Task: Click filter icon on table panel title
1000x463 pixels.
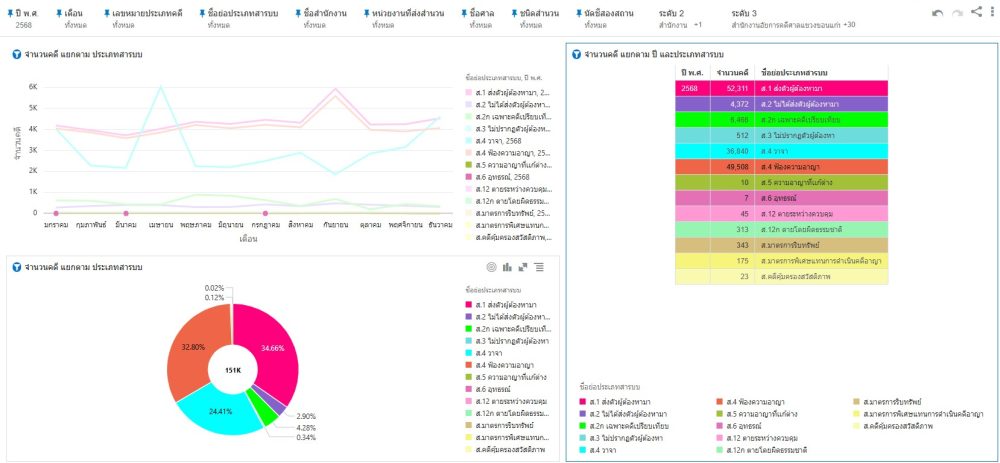Action: 576,54
